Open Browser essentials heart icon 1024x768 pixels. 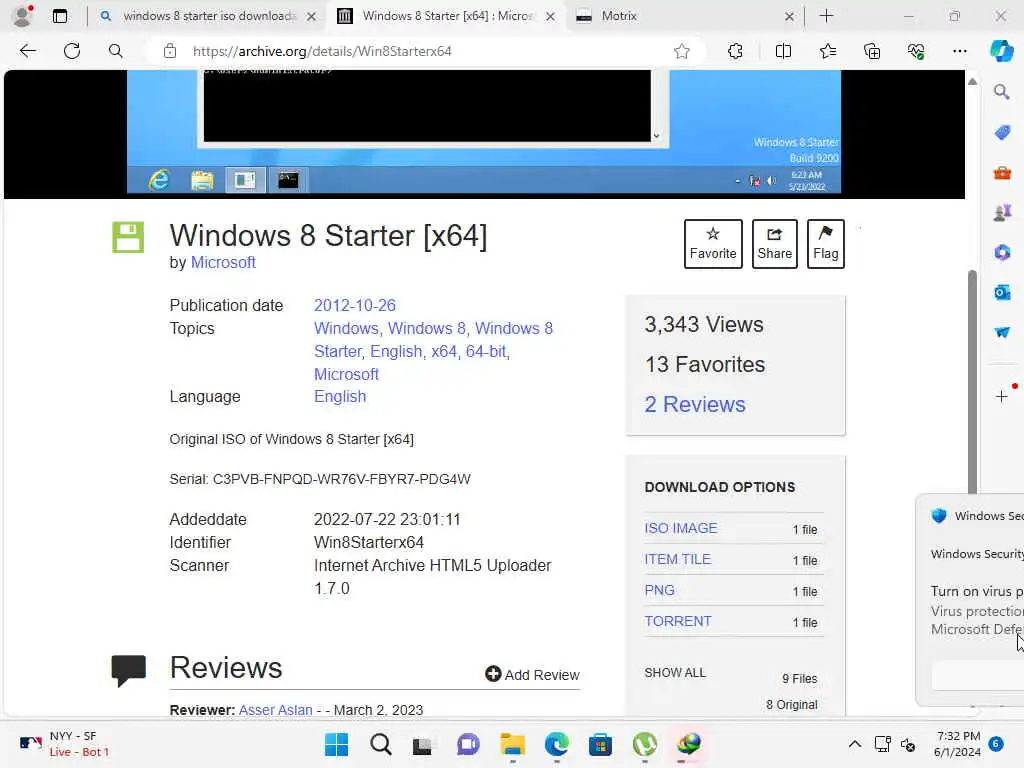(x=916, y=51)
